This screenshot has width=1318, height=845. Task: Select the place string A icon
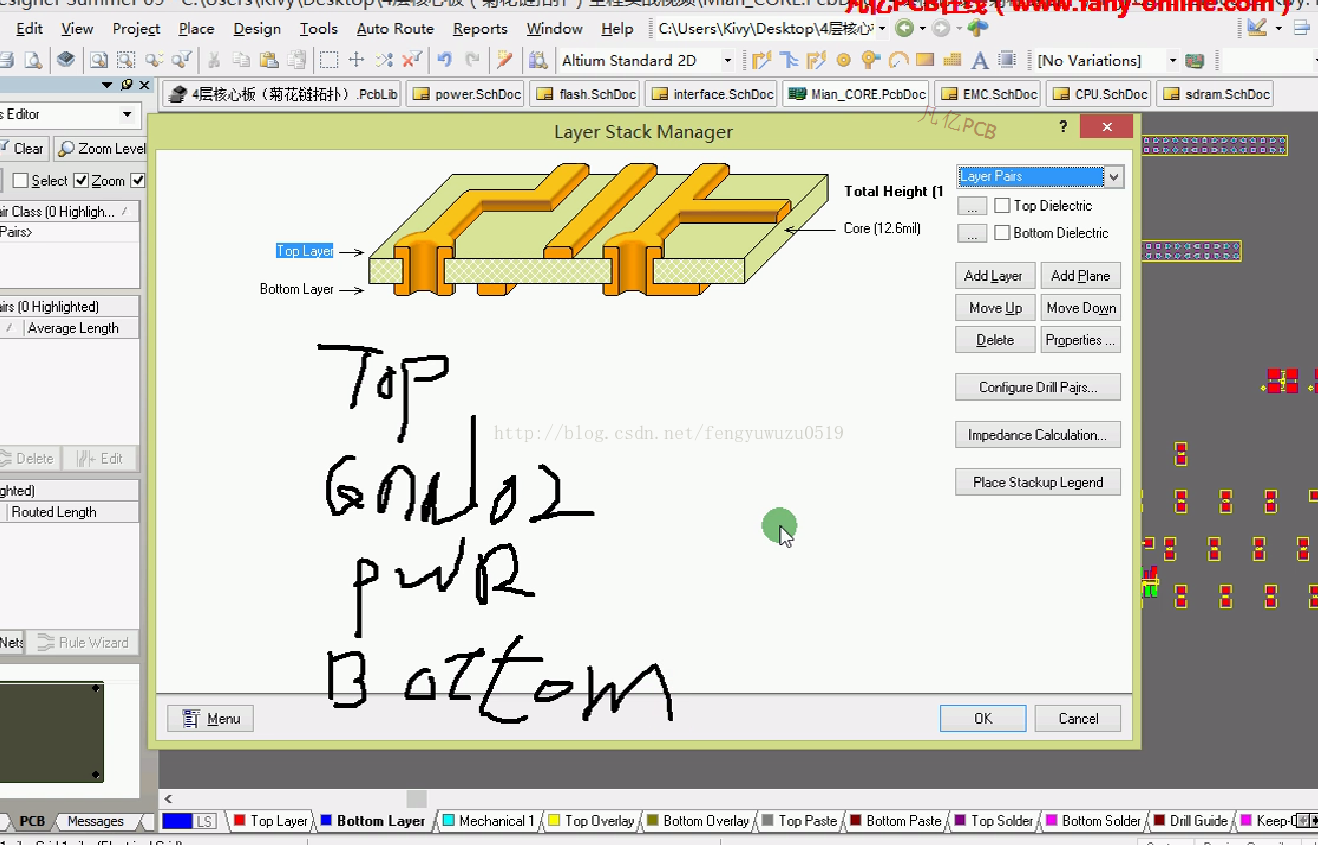pos(980,60)
